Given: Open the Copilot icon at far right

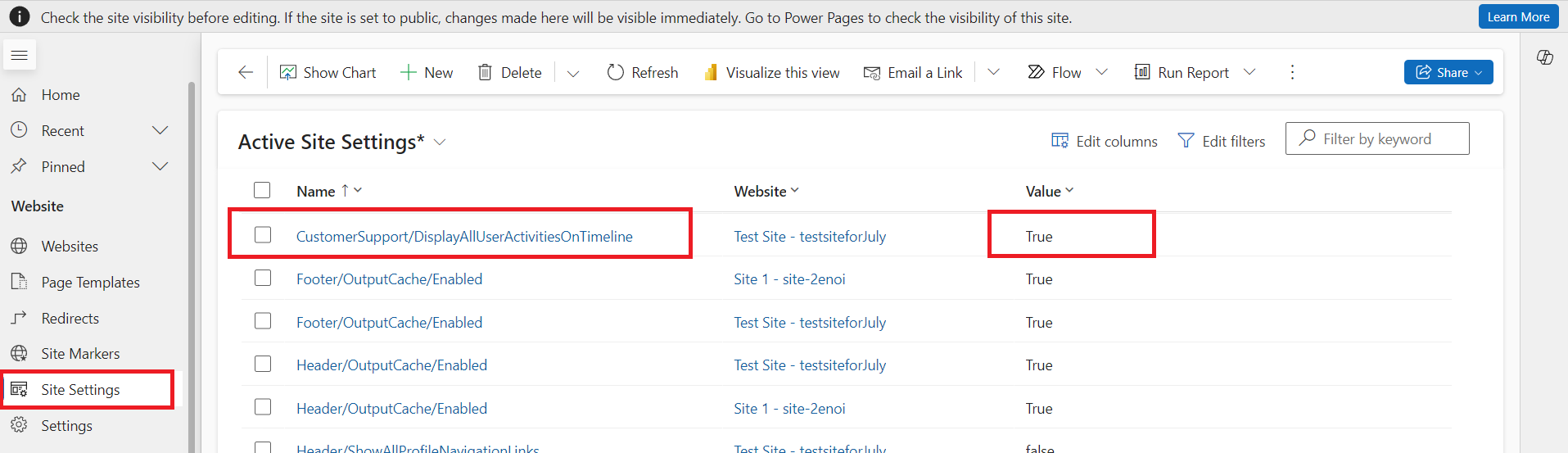Looking at the screenshot, I should 1545,57.
